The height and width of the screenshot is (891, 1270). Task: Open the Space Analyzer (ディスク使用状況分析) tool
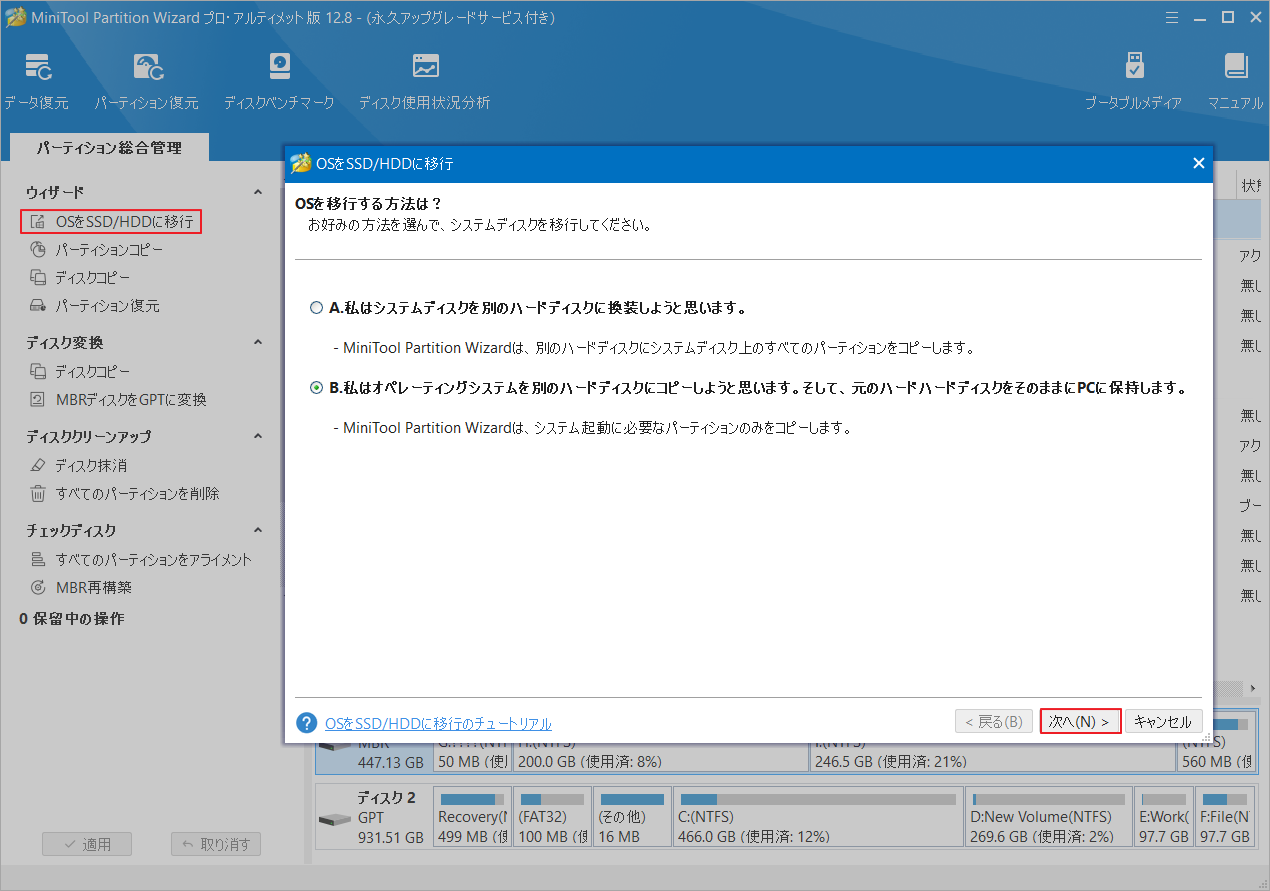click(x=425, y=81)
